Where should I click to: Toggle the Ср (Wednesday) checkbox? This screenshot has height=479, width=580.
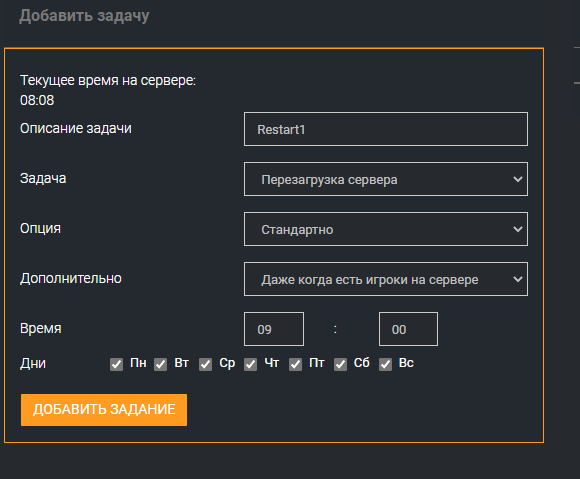tap(205, 364)
